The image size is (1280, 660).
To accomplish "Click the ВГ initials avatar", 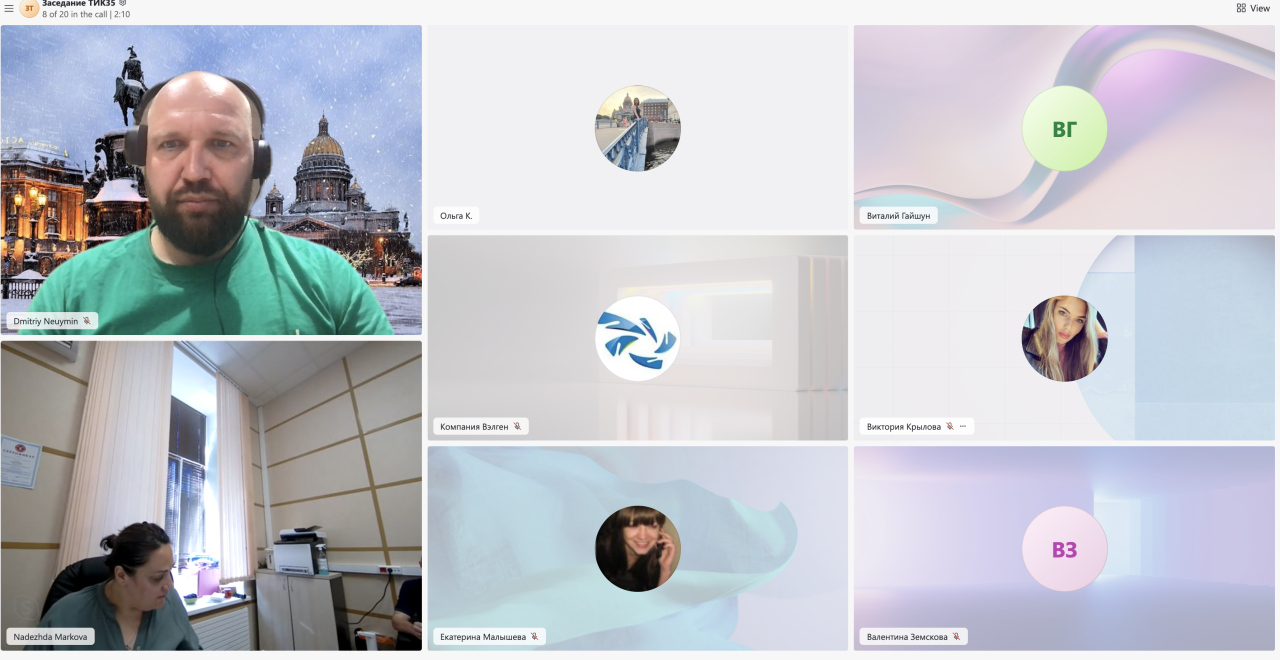I will pos(1064,128).
